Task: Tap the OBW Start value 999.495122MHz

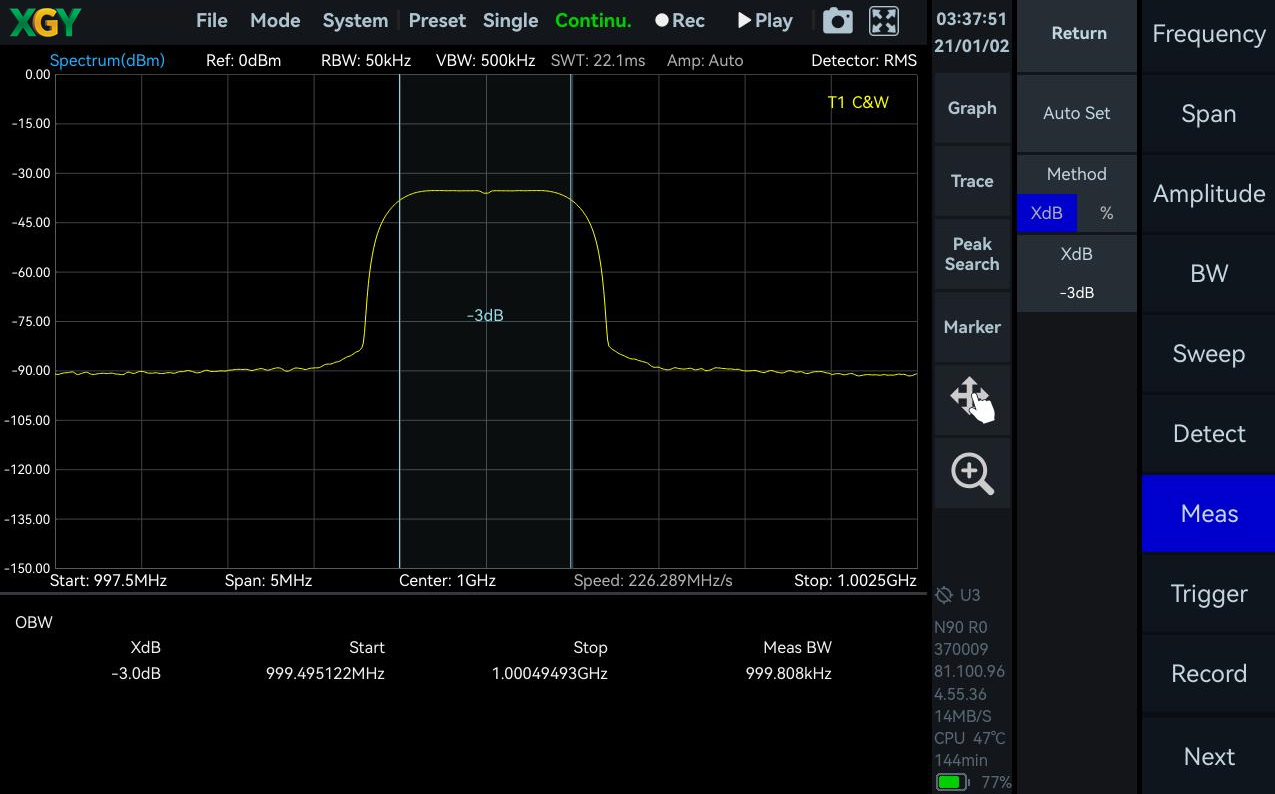Action: (325, 673)
